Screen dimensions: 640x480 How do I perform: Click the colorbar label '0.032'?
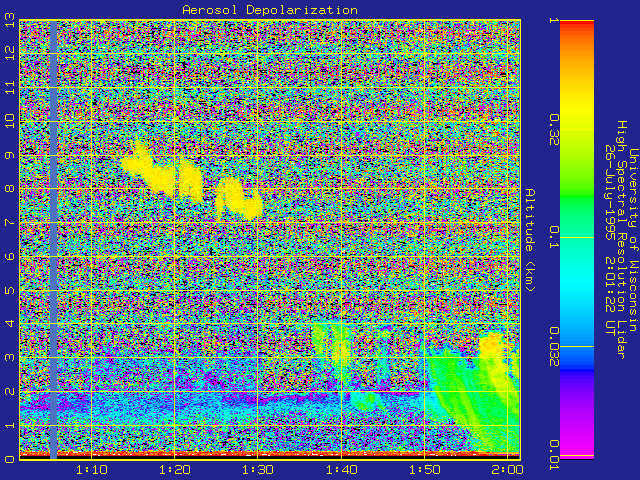[554, 347]
